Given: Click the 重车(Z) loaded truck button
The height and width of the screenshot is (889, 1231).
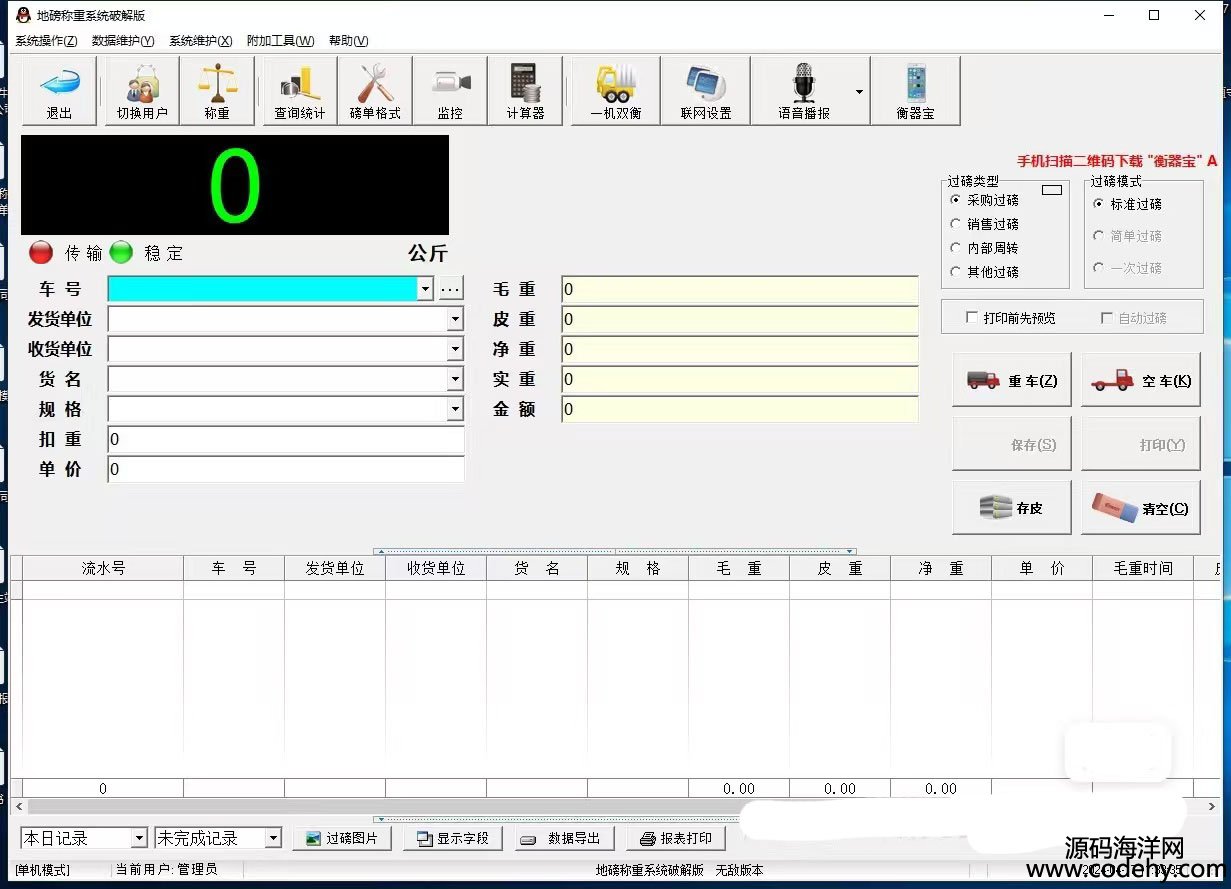Looking at the screenshot, I should click(1011, 380).
